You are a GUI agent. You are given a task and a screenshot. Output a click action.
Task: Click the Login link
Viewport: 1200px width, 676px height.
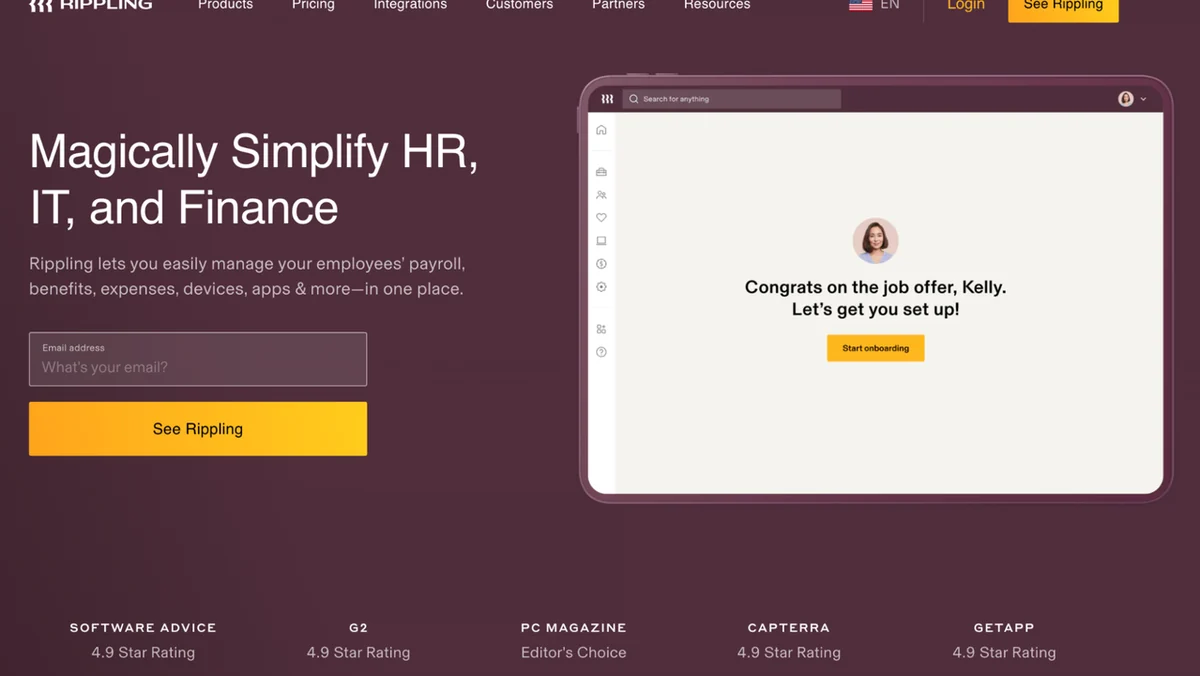[966, 5]
